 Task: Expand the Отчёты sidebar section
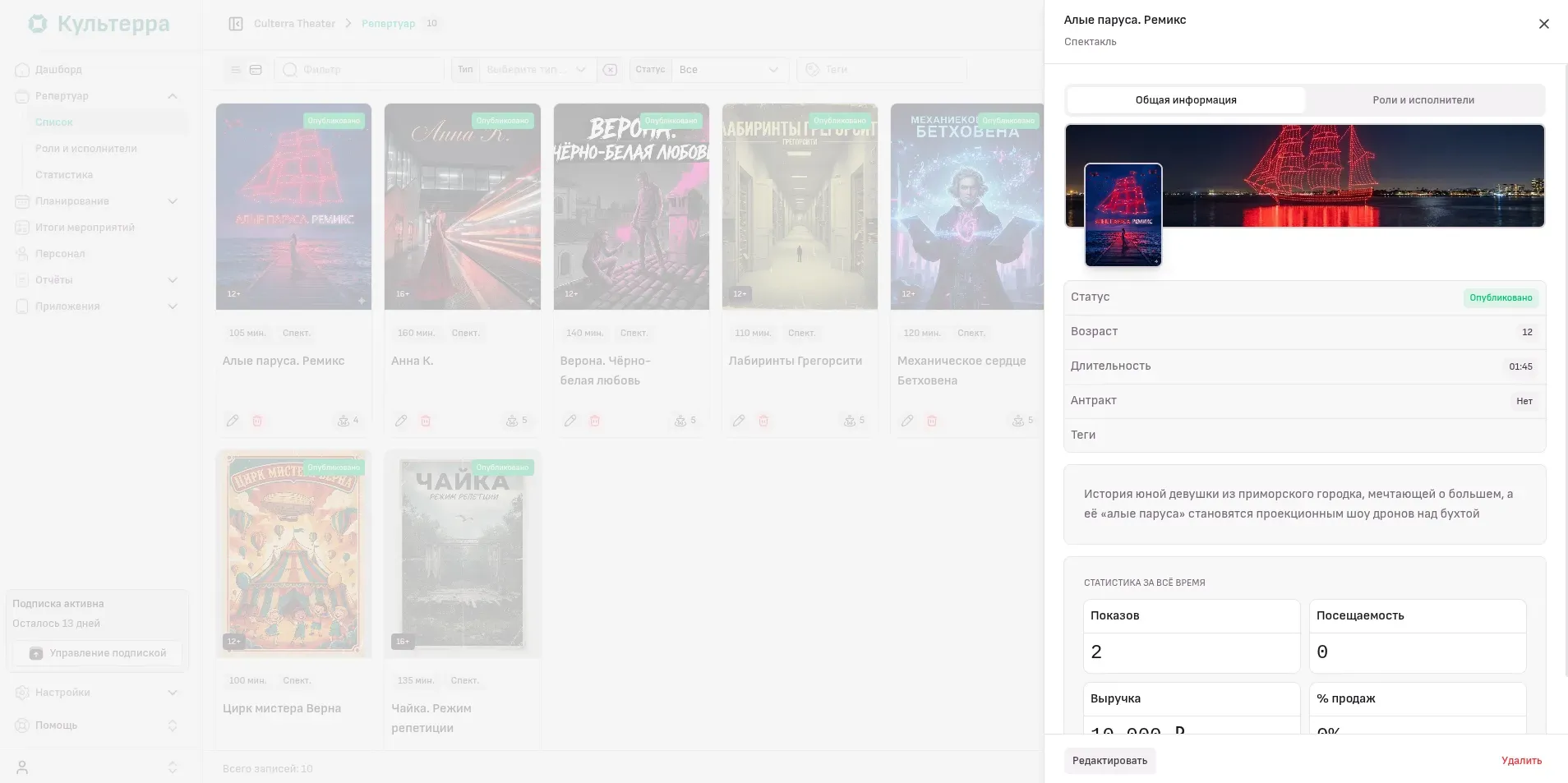tap(173, 280)
